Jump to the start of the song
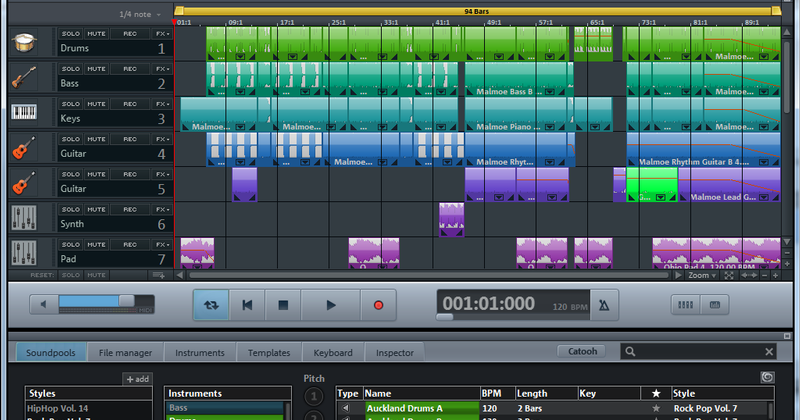 click(247, 305)
